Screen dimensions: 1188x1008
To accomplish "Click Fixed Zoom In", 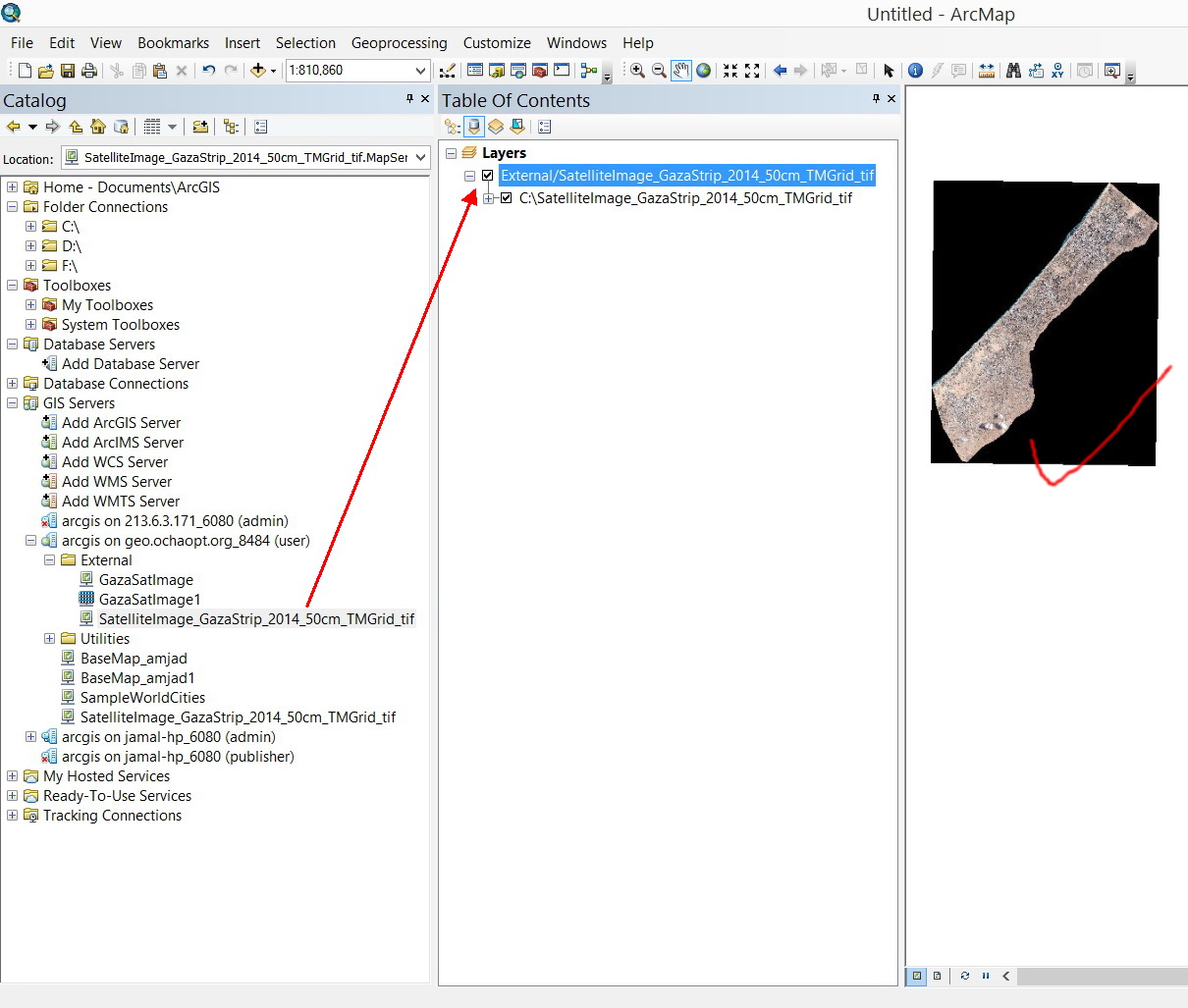I will pyautogui.click(x=730, y=71).
